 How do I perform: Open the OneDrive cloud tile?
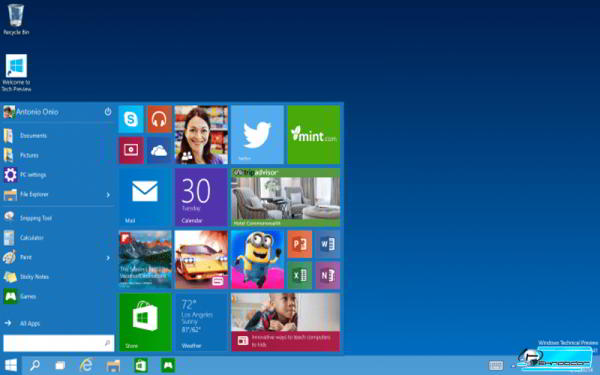[x=159, y=150]
